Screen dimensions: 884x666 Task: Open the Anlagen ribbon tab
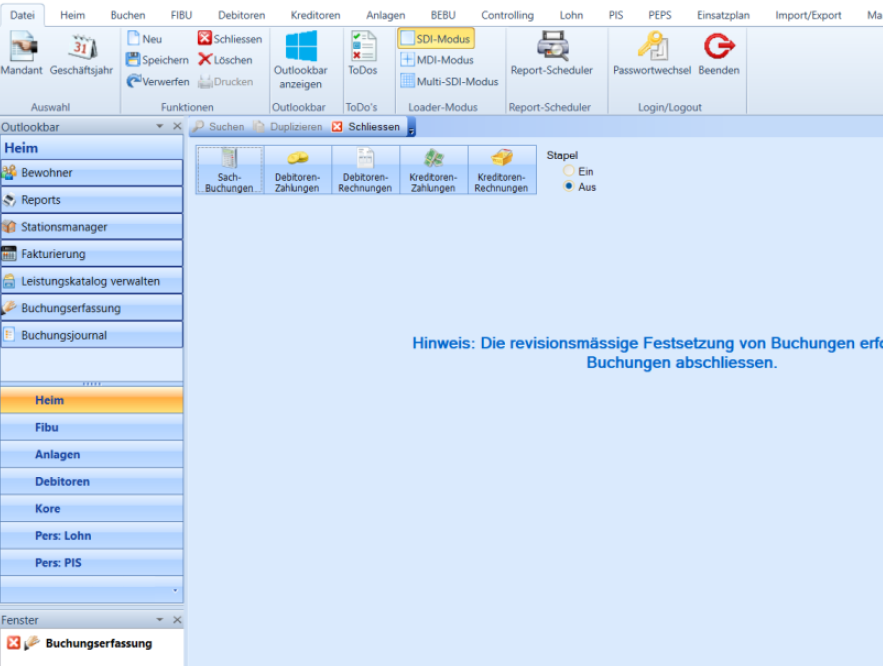tap(386, 15)
